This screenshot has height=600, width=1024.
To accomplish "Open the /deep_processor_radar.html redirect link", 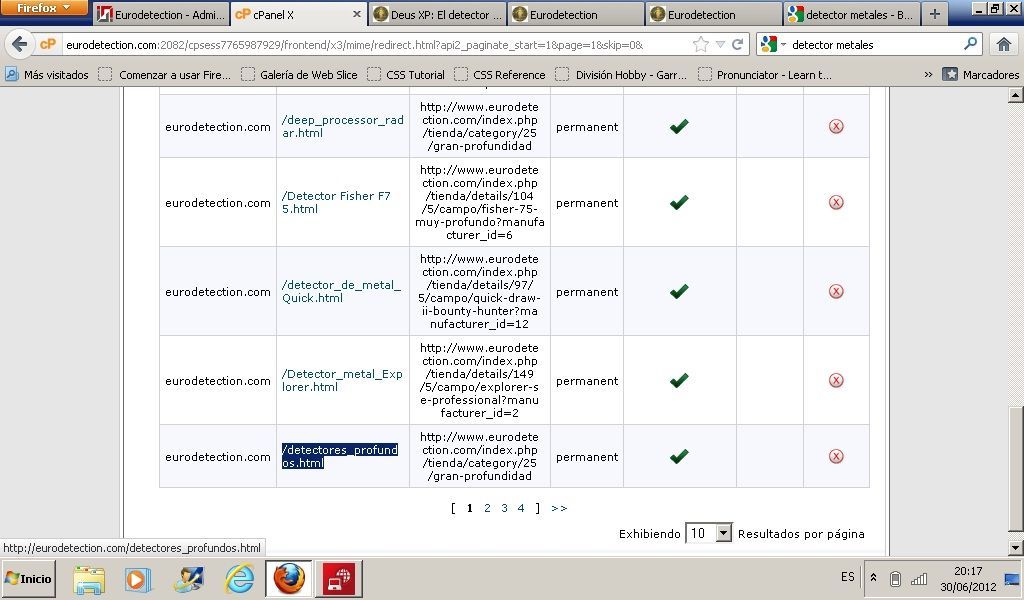I will coord(343,126).
